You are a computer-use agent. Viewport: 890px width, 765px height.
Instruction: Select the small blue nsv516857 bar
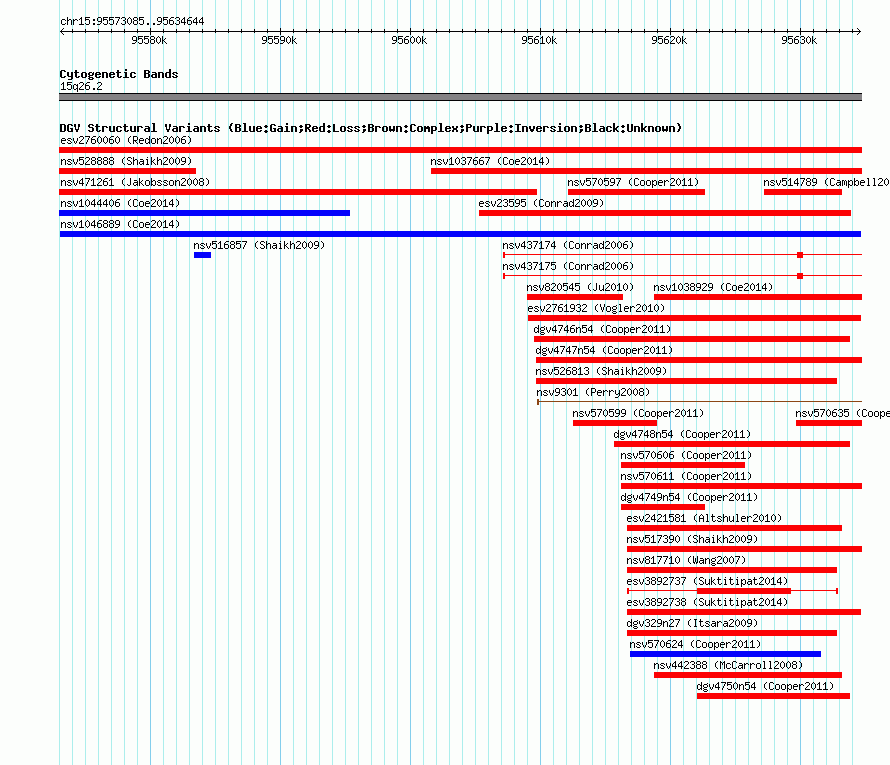coord(203,255)
